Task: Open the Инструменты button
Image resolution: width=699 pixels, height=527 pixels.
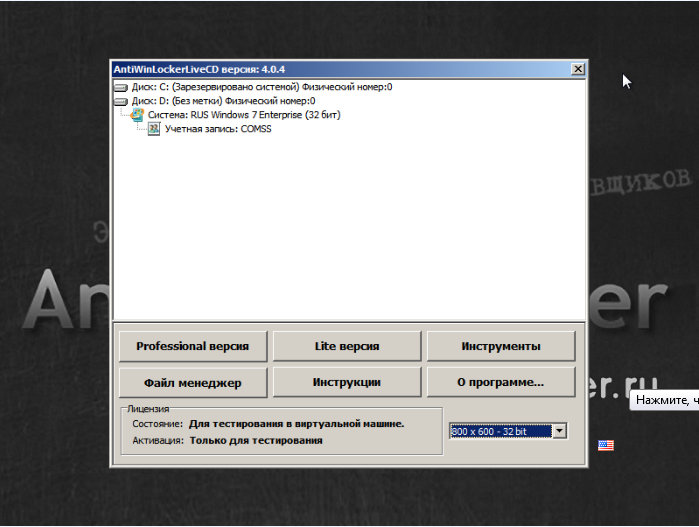Action: 501,346
